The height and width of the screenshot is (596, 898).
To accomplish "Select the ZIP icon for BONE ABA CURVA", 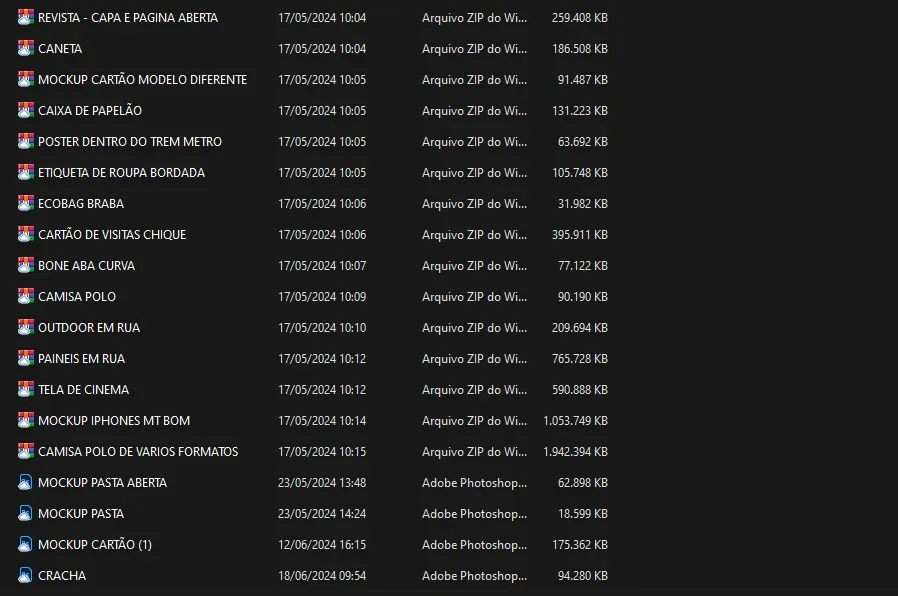I will tap(25, 265).
